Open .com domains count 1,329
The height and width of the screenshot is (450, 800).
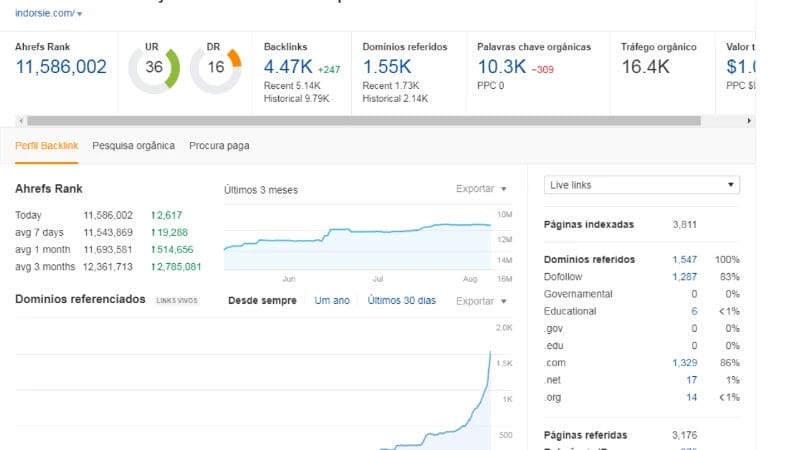coord(684,363)
